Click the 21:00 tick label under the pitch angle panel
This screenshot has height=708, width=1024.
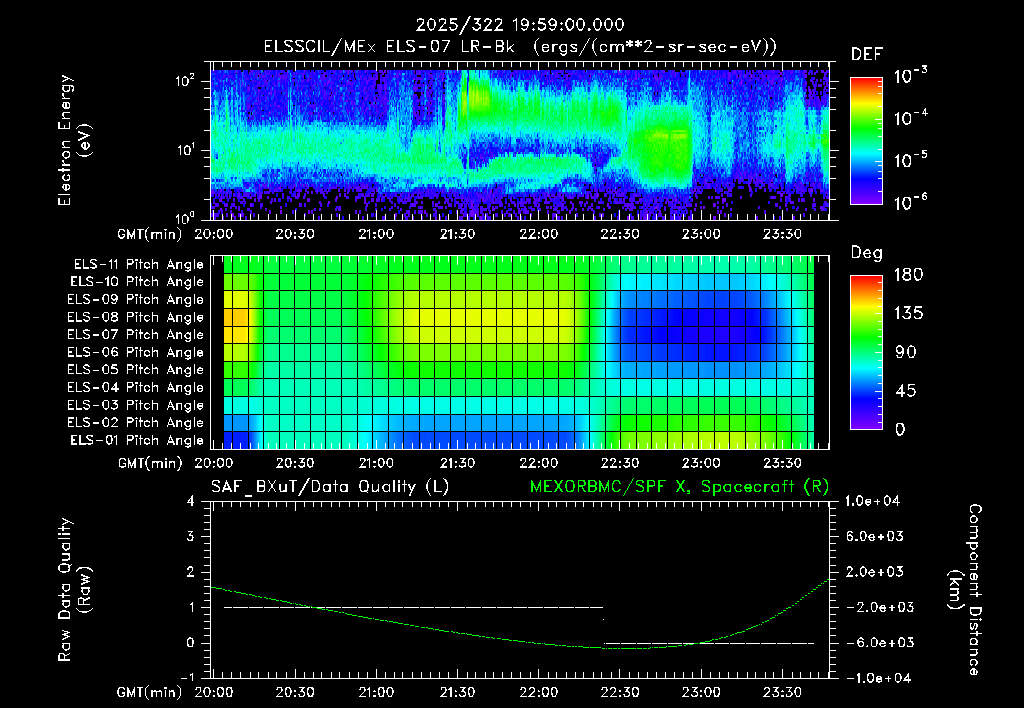click(x=376, y=463)
